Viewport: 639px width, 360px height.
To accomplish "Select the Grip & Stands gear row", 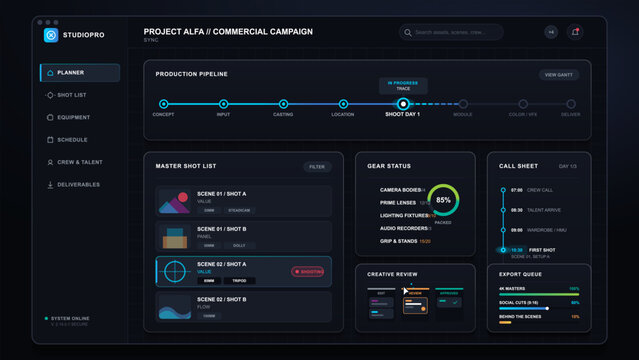I will click(405, 241).
